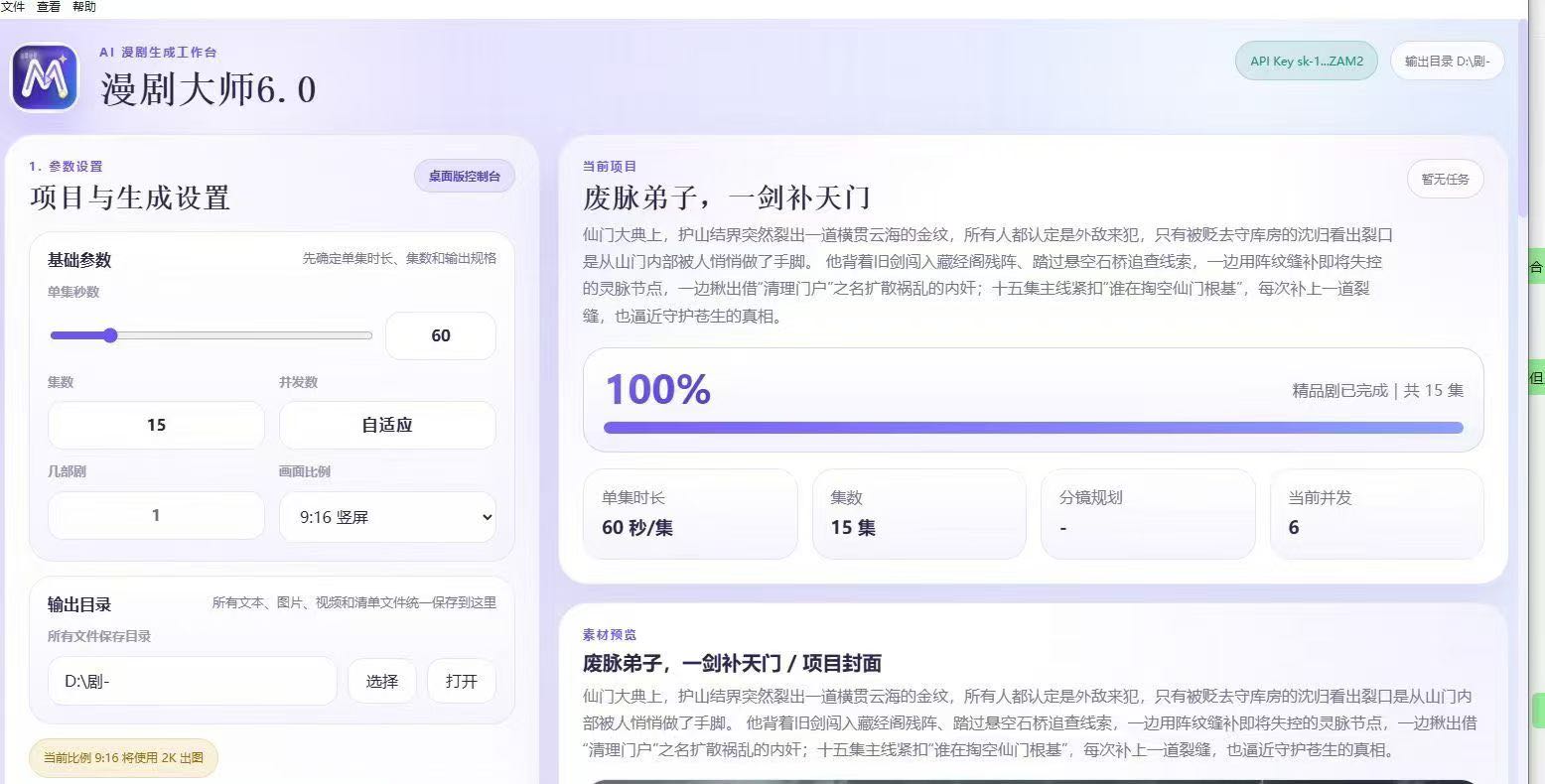Image resolution: width=1545 pixels, height=784 pixels.
Task: Click the 打开 directory button
Action: click(x=461, y=681)
